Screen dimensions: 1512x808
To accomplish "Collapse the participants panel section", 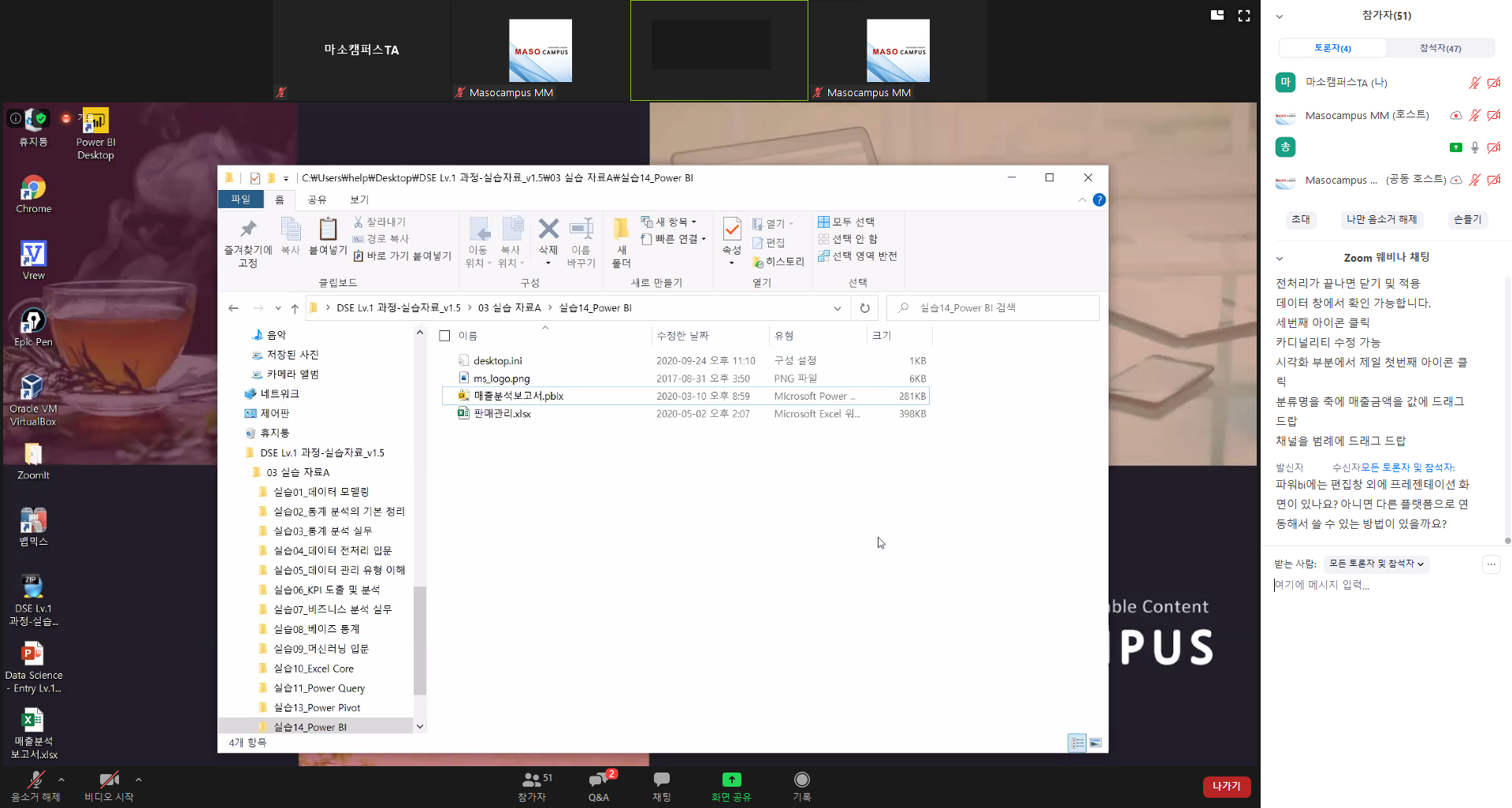I will click(1280, 16).
